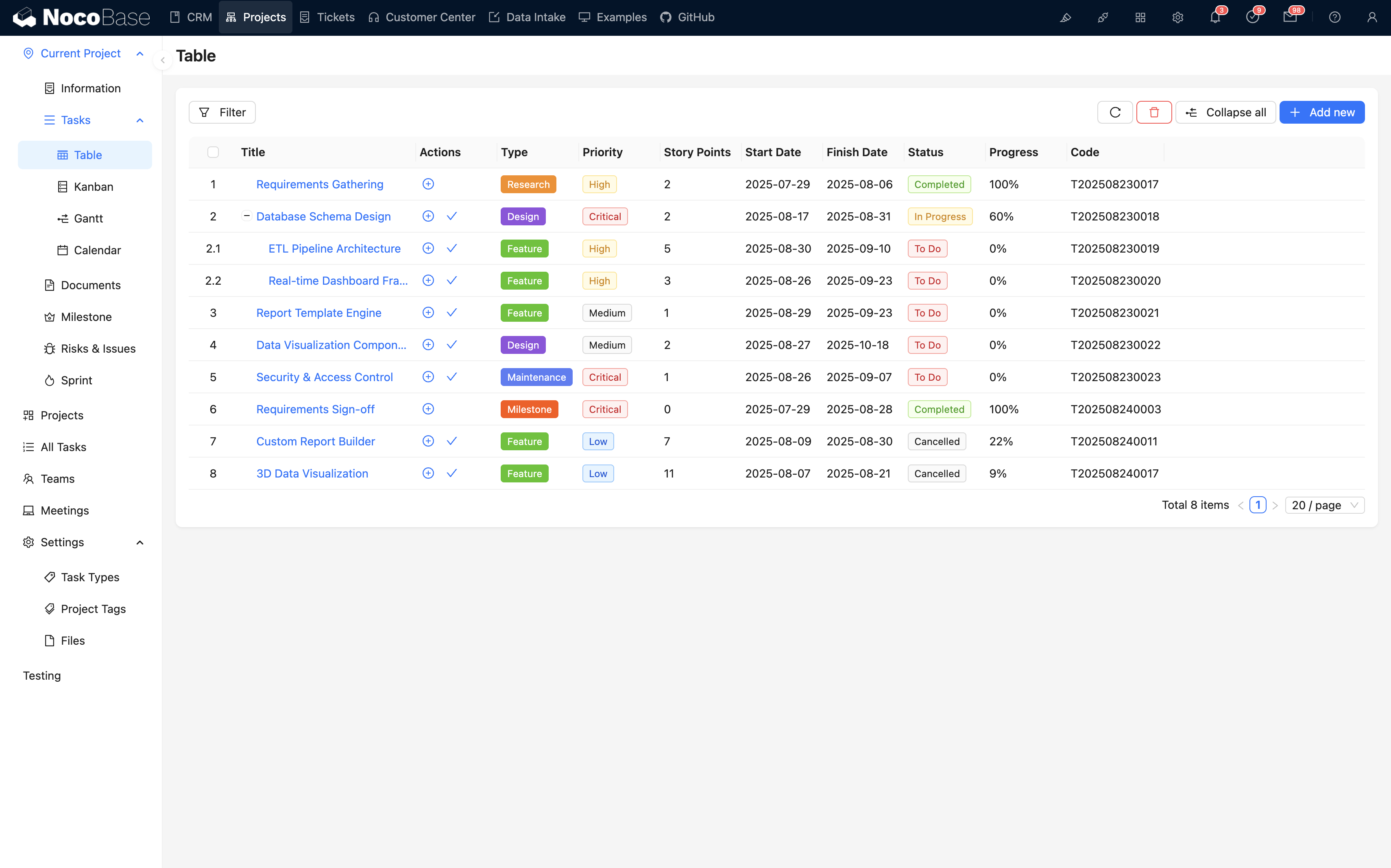Click the refresh icon button
The image size is (1391, 868).
click(1114, 113)
